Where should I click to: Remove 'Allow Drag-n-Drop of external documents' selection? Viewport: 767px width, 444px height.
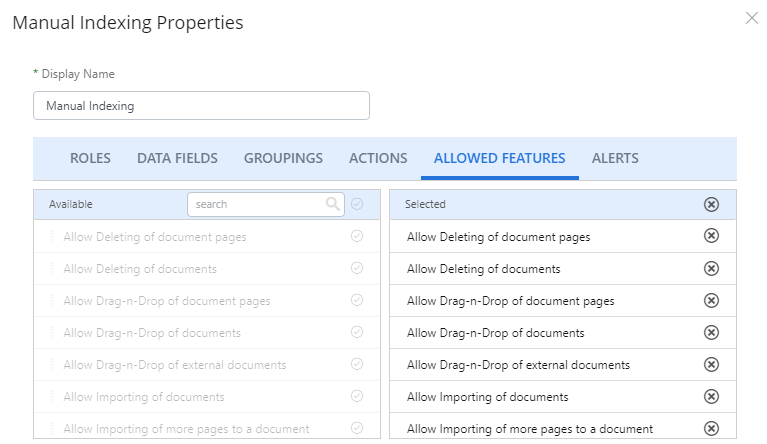(711, 364)
